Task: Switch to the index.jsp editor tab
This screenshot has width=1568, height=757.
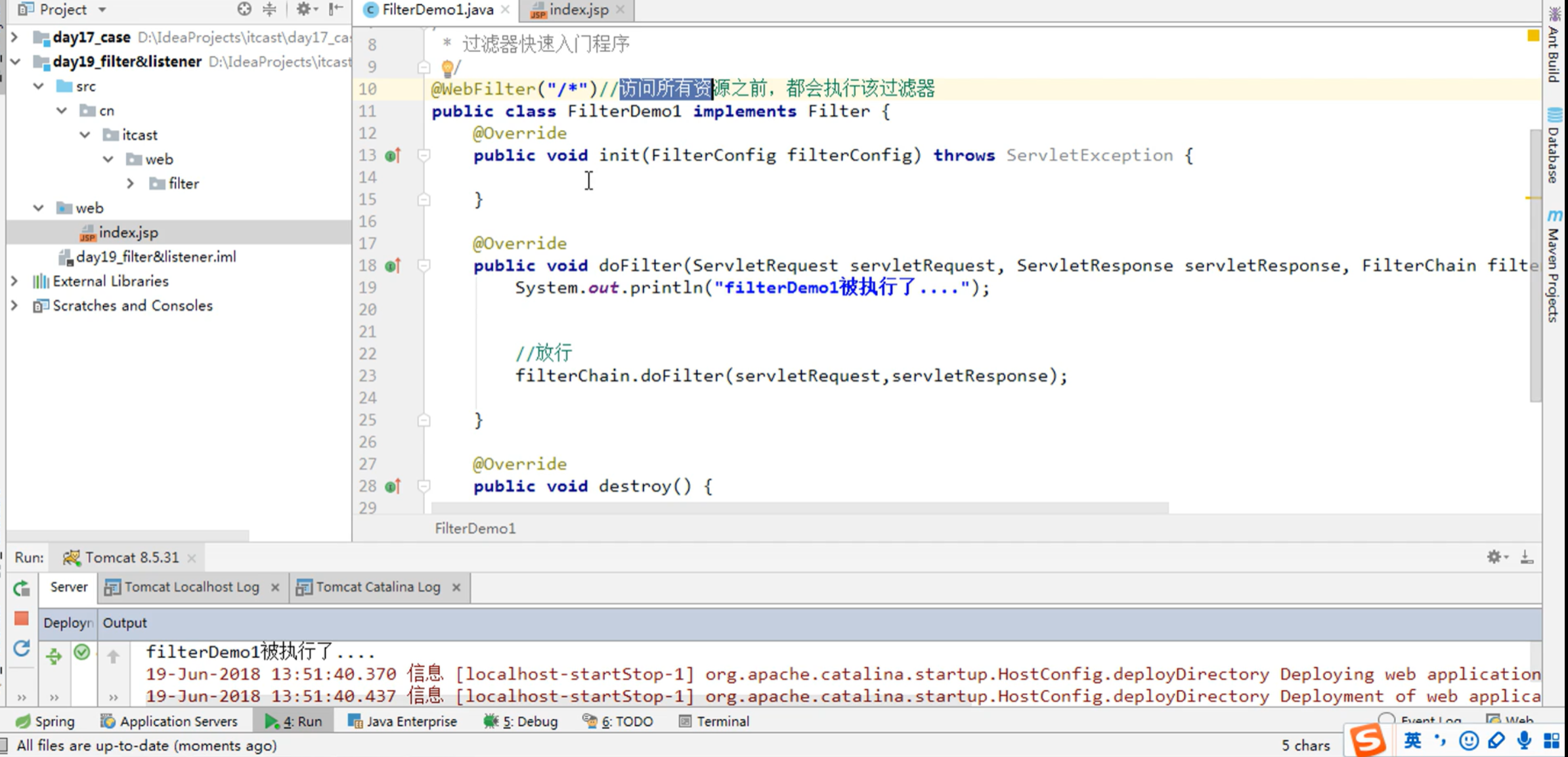Action: click(578, 9)
